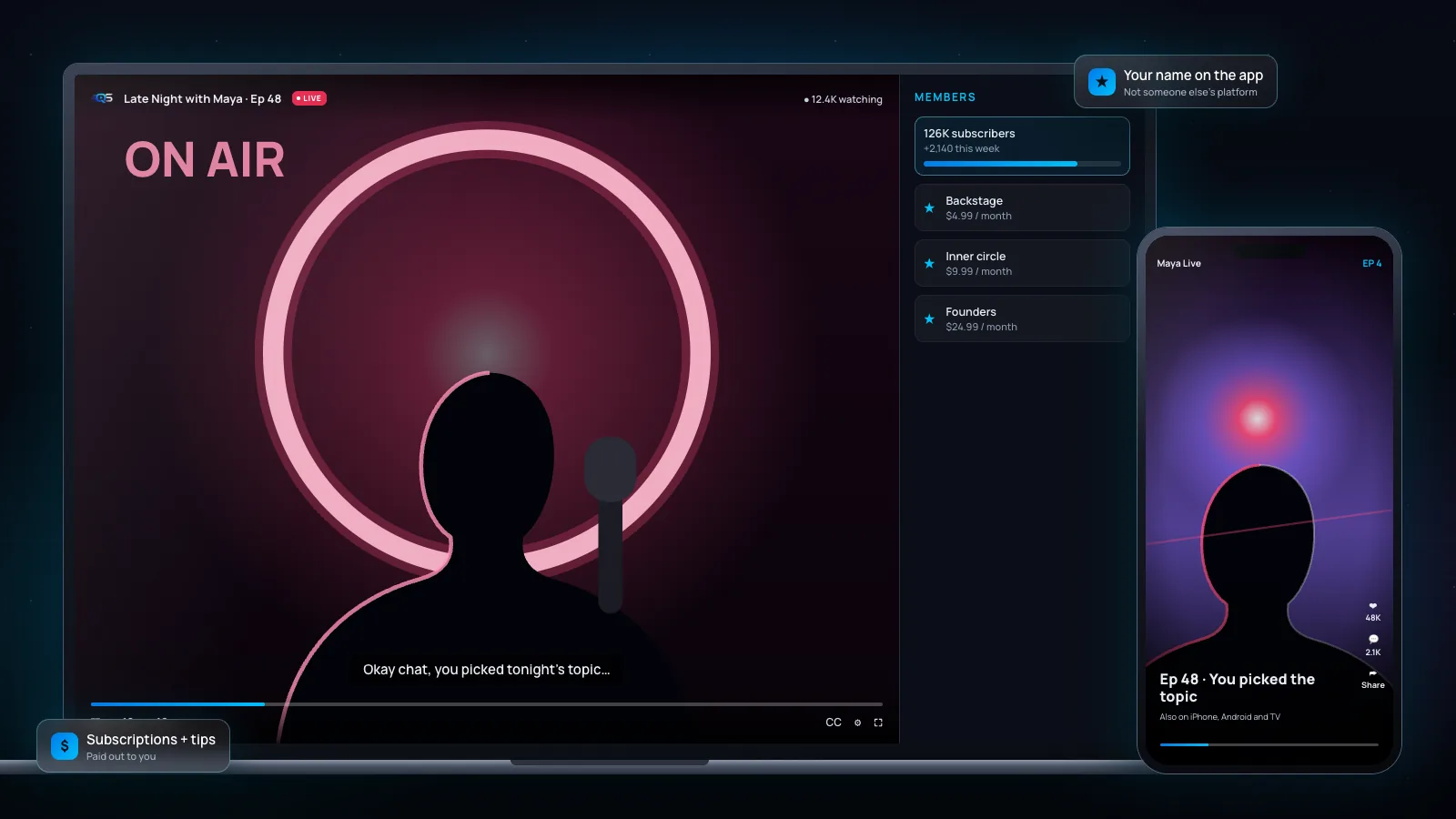
Task: Open the 126K subscribers card
Action: click(x=1022, y=146)
